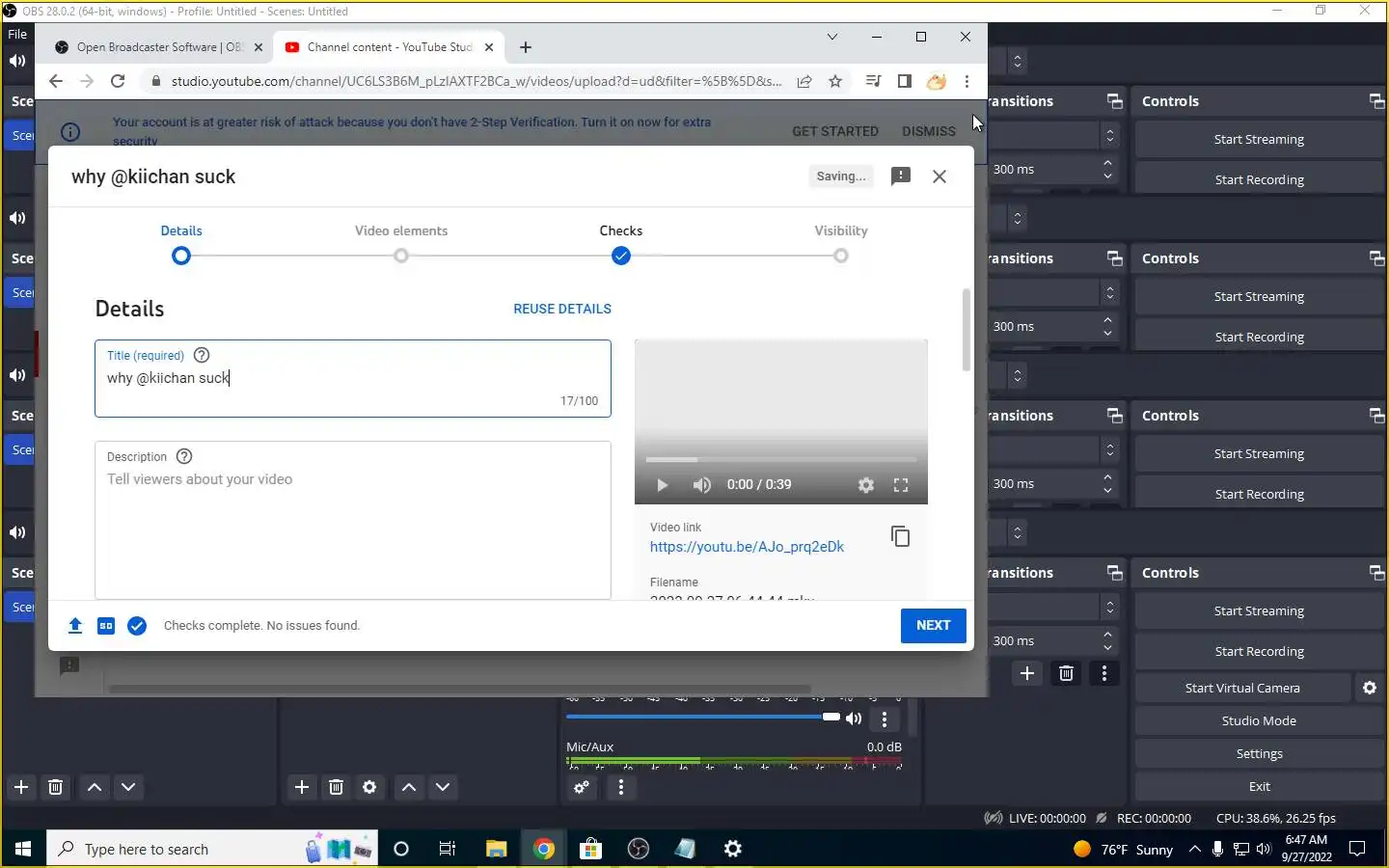The height and width of the screenshot is (868, 1389).
Task: Click Start Recording above Start Virtual Camera
Action: 1259,651
